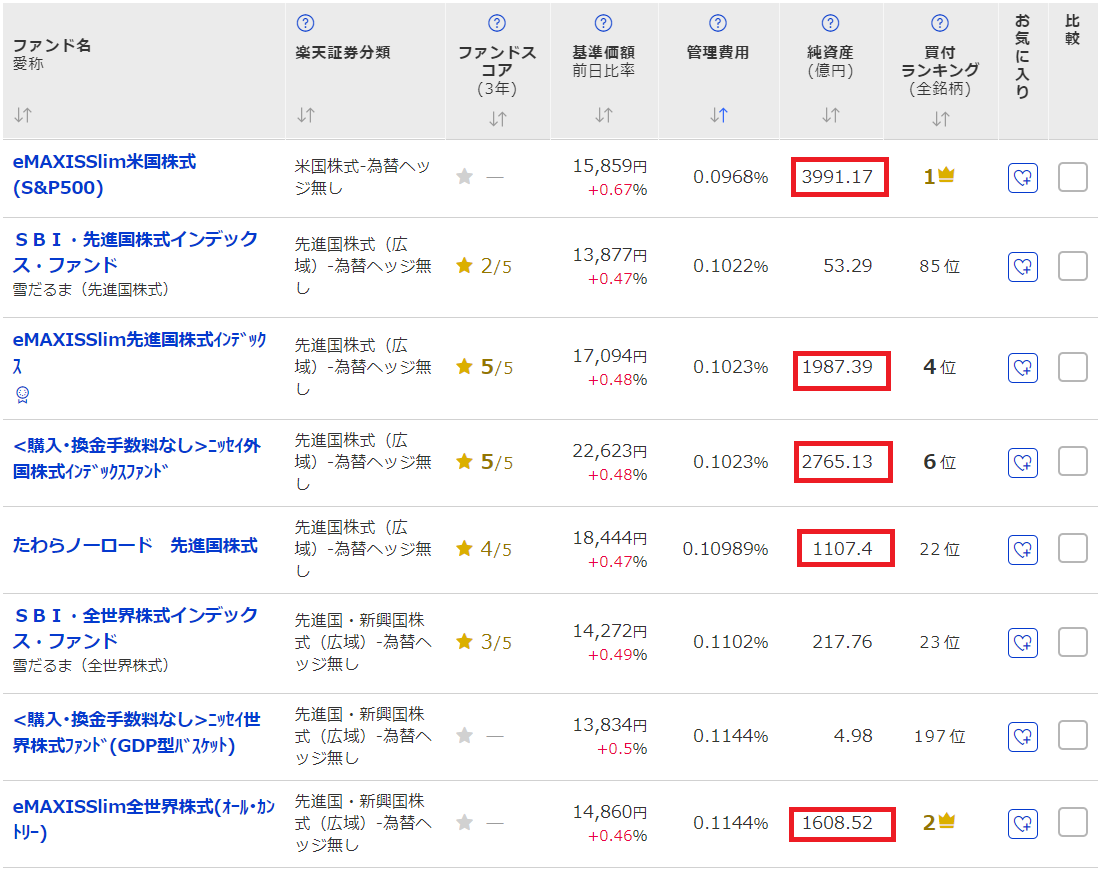The image size is (1105, 872).
Task: Open SBI・全世界株式インデックス・ファンド link
Action: pos(135,628)
